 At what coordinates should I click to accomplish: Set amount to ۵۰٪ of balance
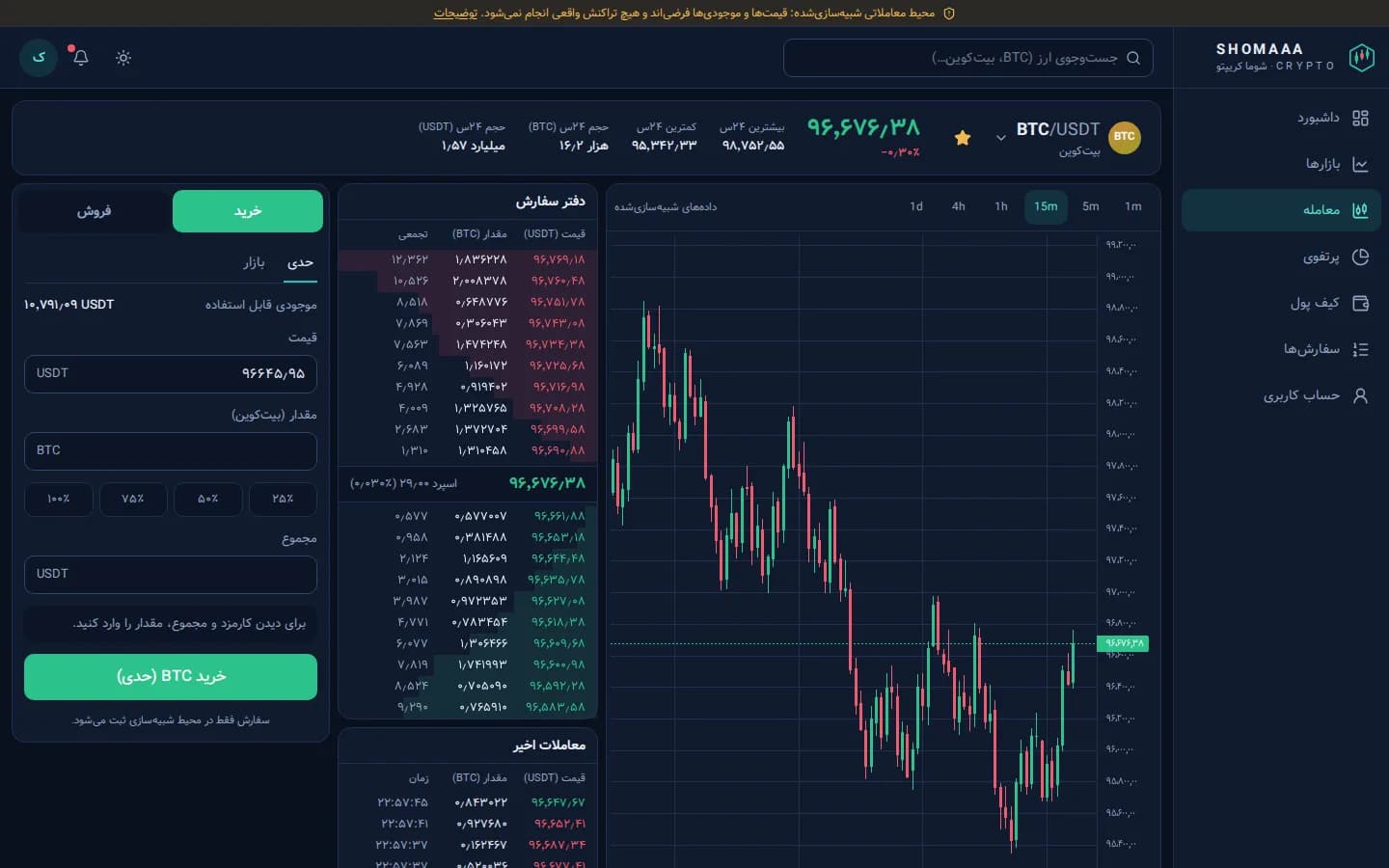pos(207,500)
